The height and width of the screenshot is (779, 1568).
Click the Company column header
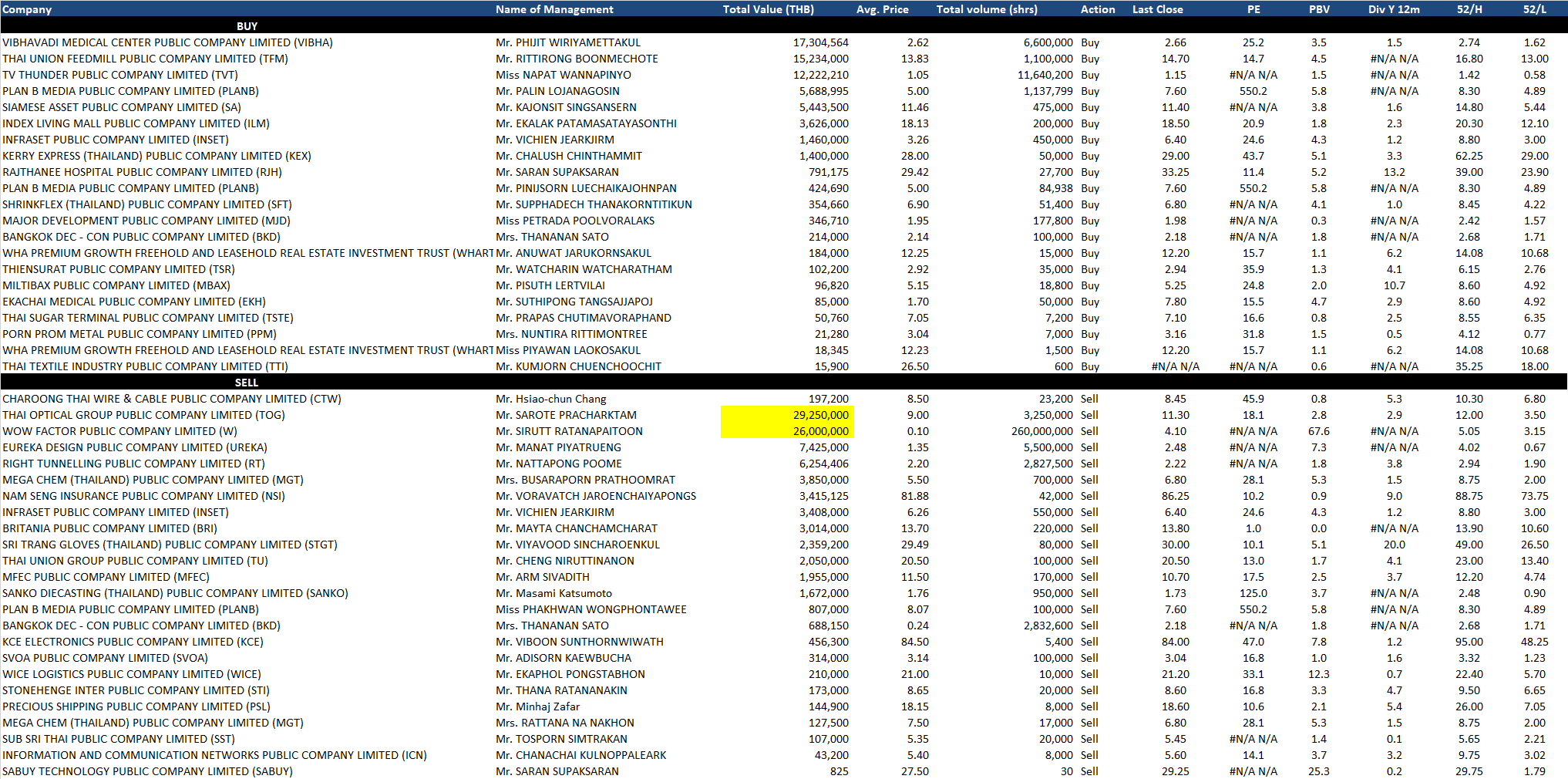tap(27, 9)
